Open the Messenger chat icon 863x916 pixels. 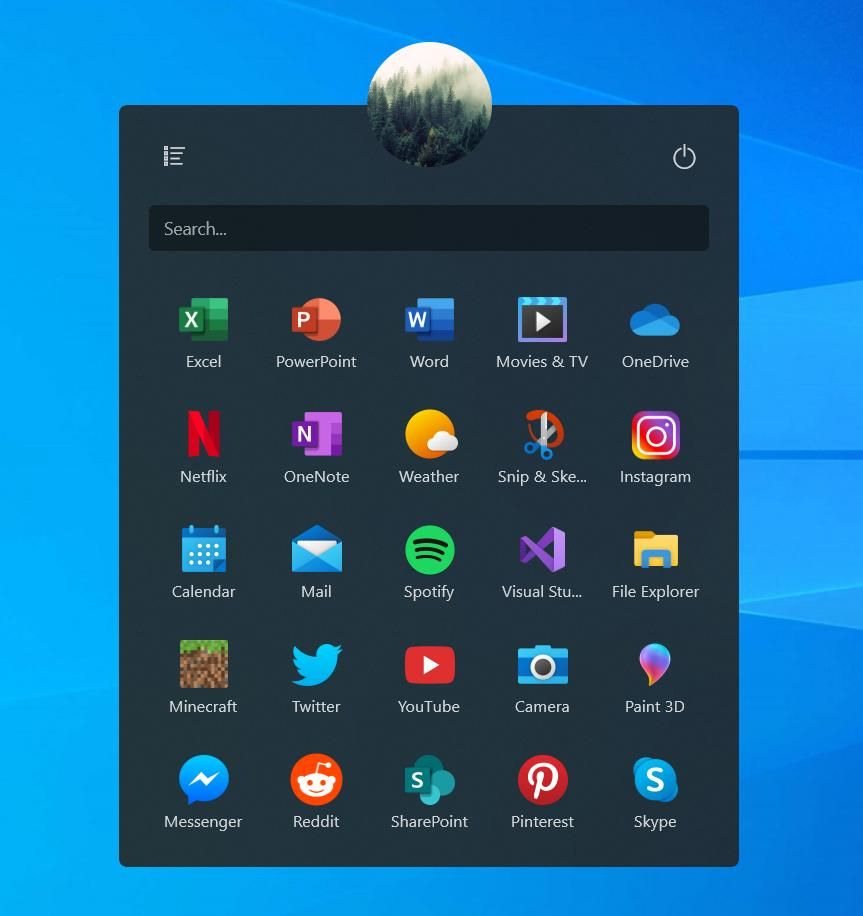coord(203,779)
